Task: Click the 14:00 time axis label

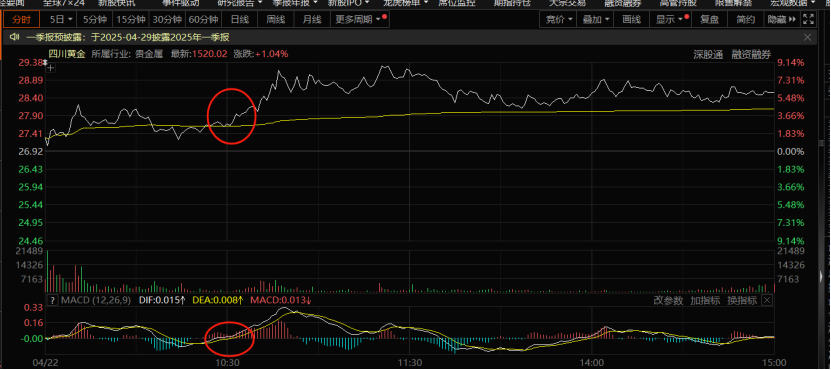Action: [592, 363]
